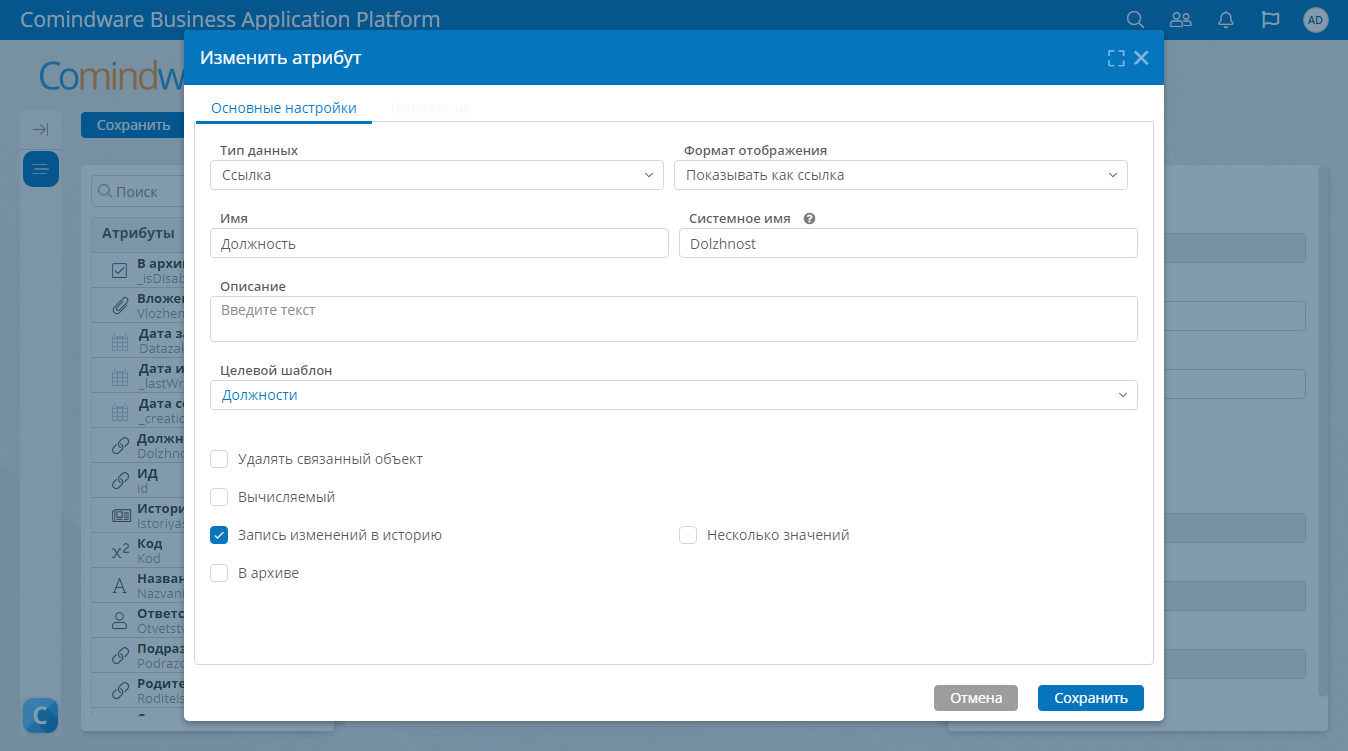Click the link icon of ИД attribute row
This screenshot has width=1348, height=751.
coord(119,481)
